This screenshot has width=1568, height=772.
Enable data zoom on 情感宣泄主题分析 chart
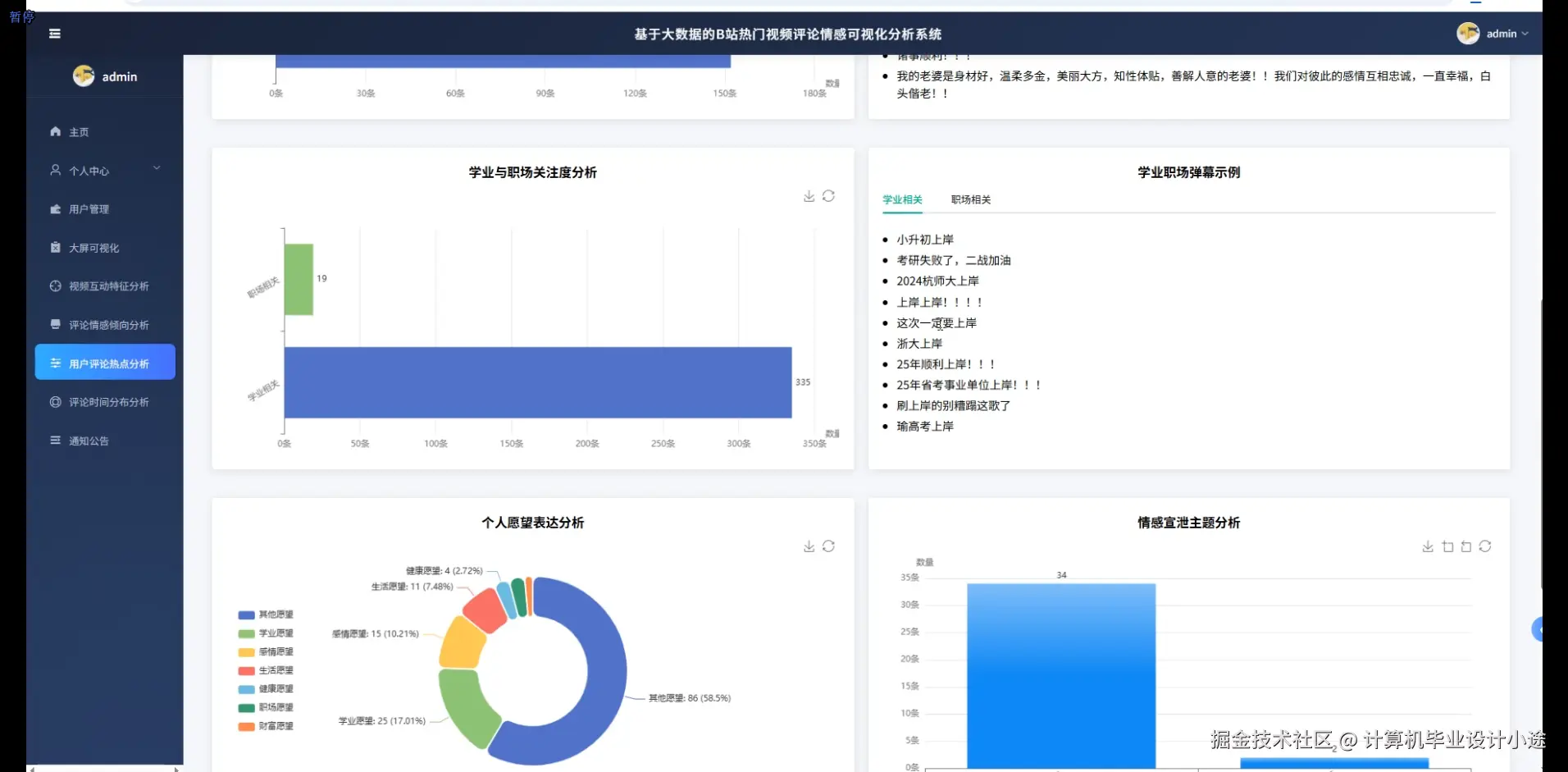(x=1447, y=546)
